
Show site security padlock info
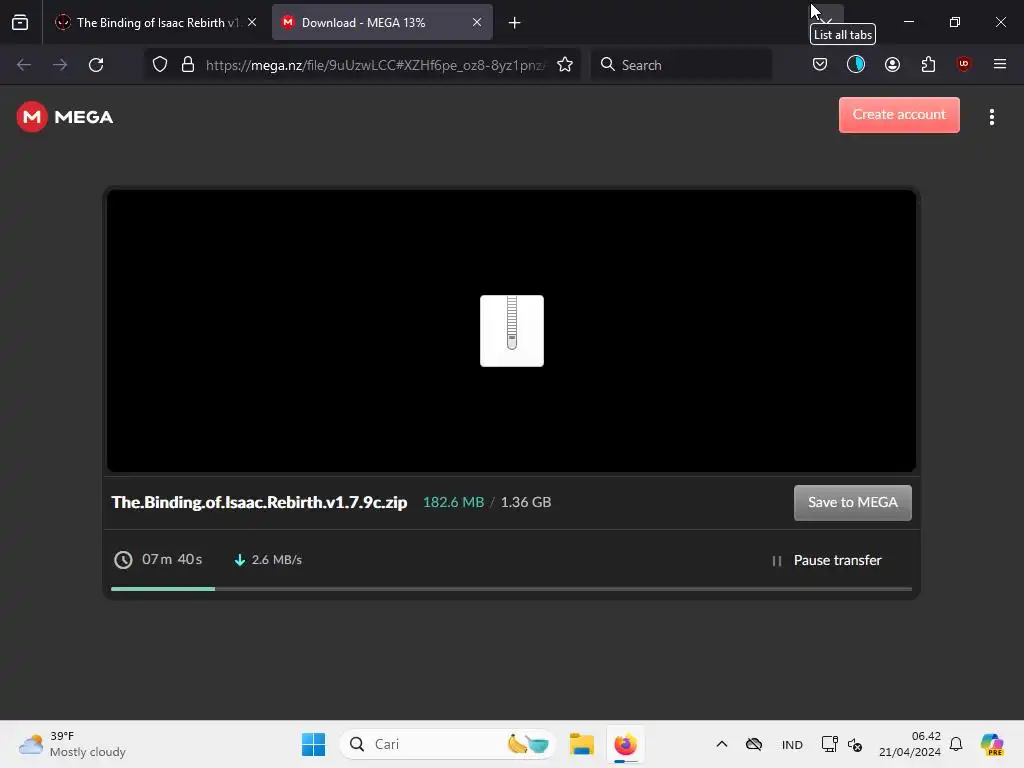tap(188, 65)
